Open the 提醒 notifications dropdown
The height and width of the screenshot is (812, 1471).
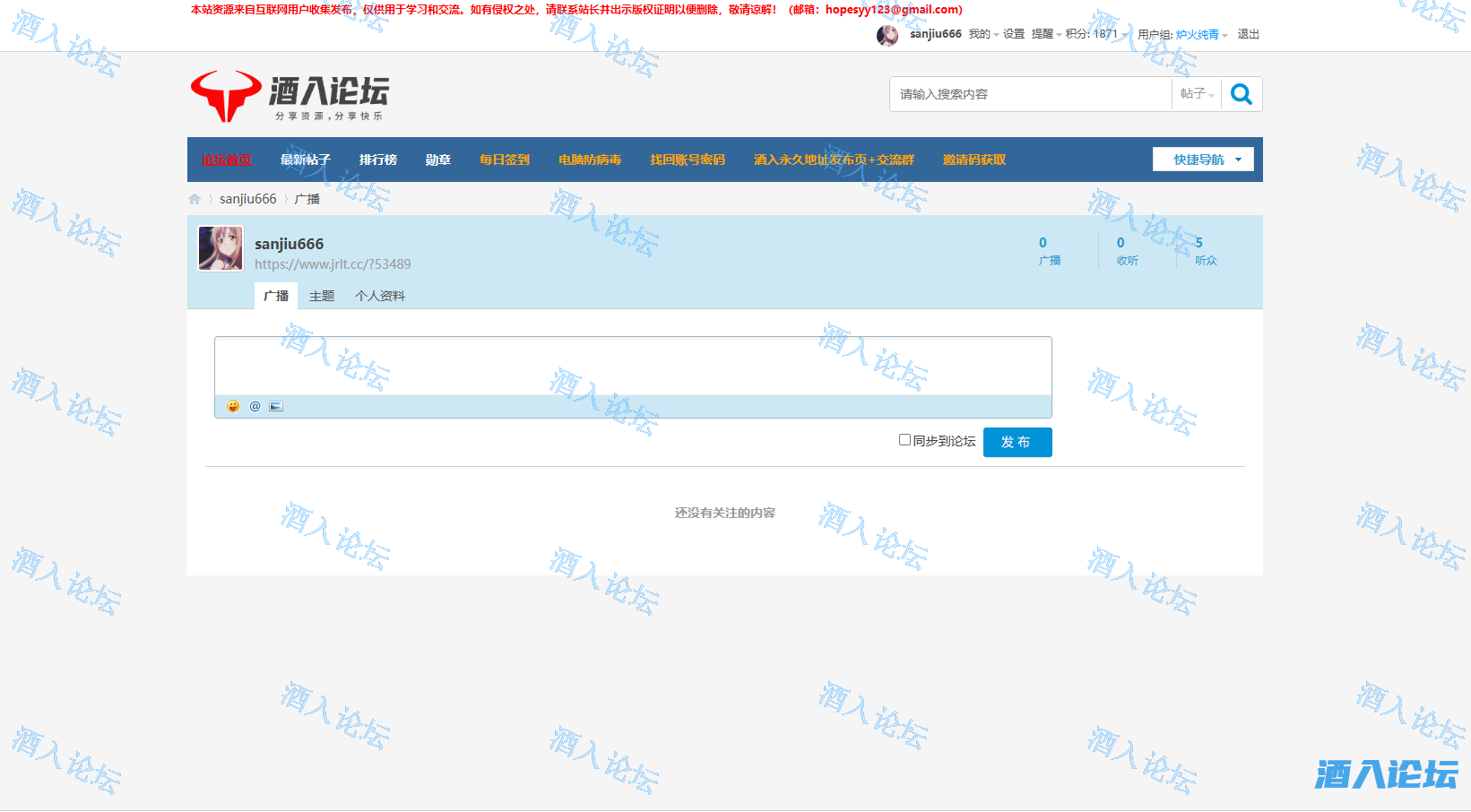pyautogui.click(x=1042, y=33)
